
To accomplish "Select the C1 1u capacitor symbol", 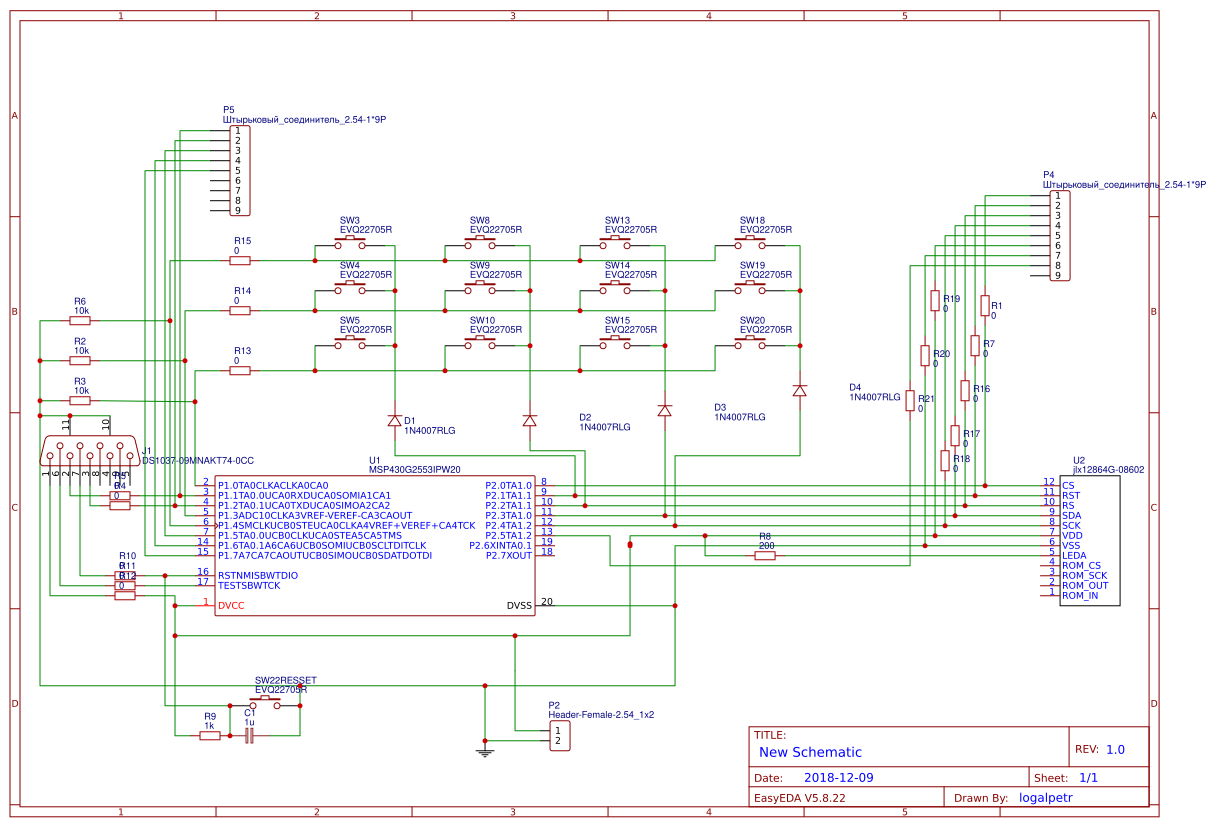I will pos(247,733).
